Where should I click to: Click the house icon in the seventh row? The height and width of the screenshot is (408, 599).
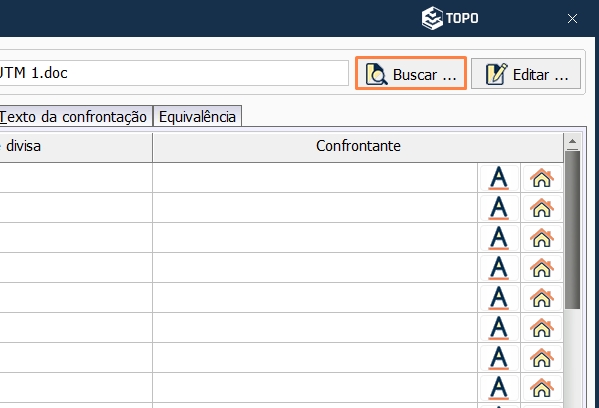tap(542, 358)
